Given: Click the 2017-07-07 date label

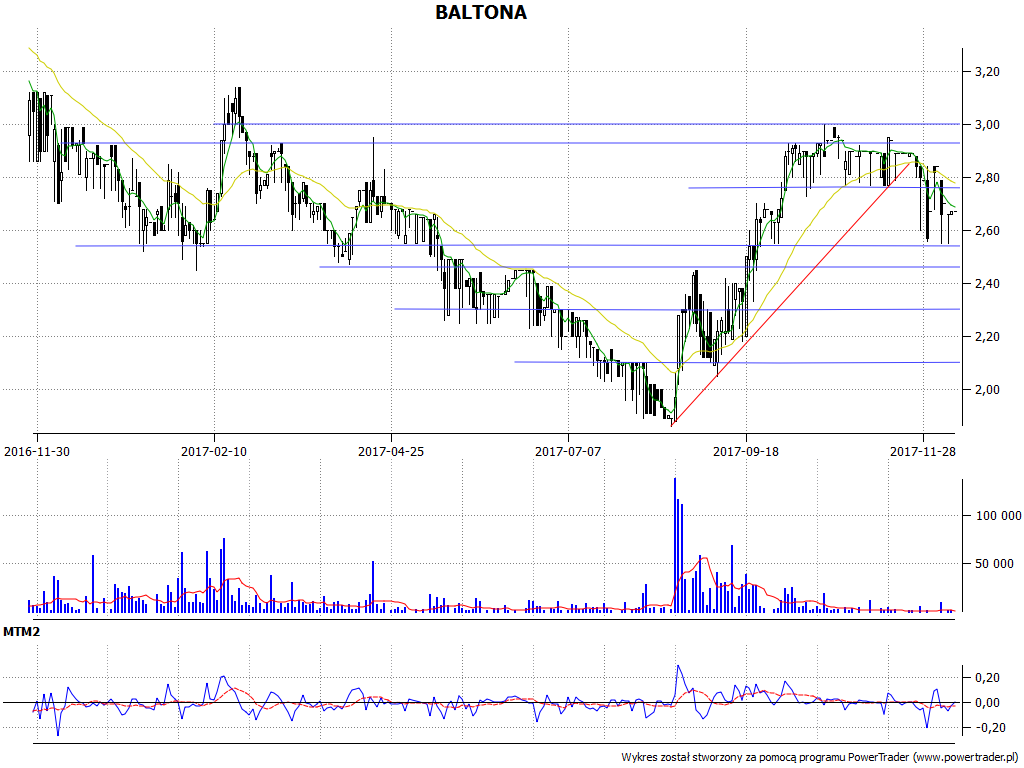Looking at the screenshot, I should tap(568, 451).
